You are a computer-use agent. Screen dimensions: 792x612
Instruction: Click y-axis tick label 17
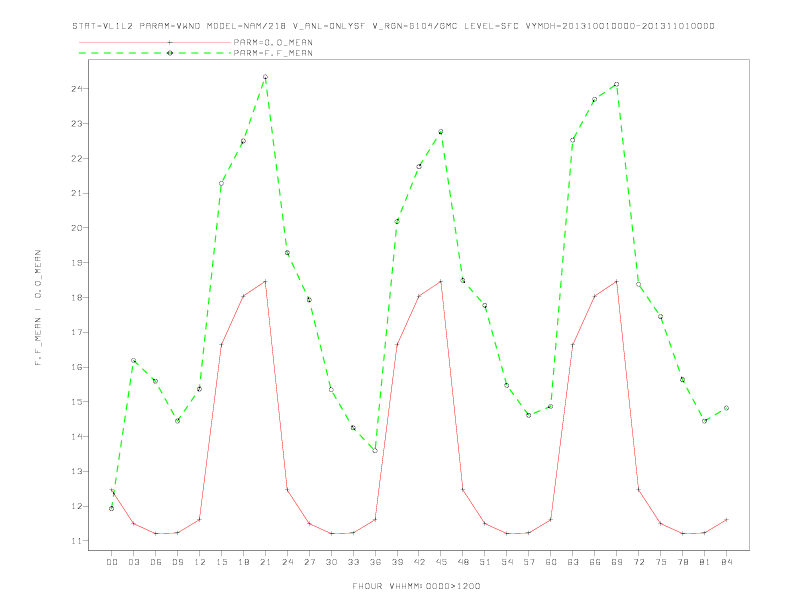(x=77, y=332)
